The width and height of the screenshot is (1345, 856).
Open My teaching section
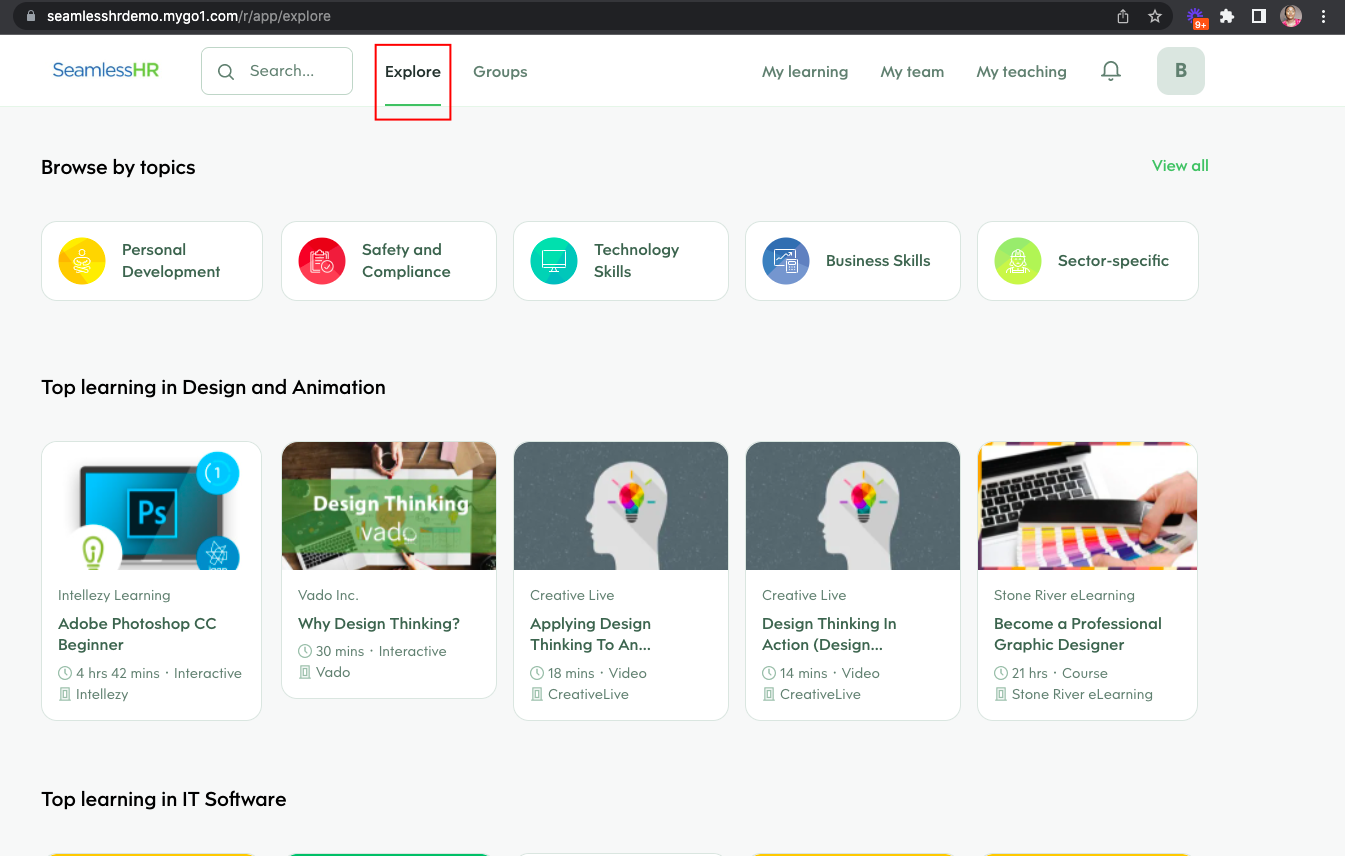[1021, 71]
